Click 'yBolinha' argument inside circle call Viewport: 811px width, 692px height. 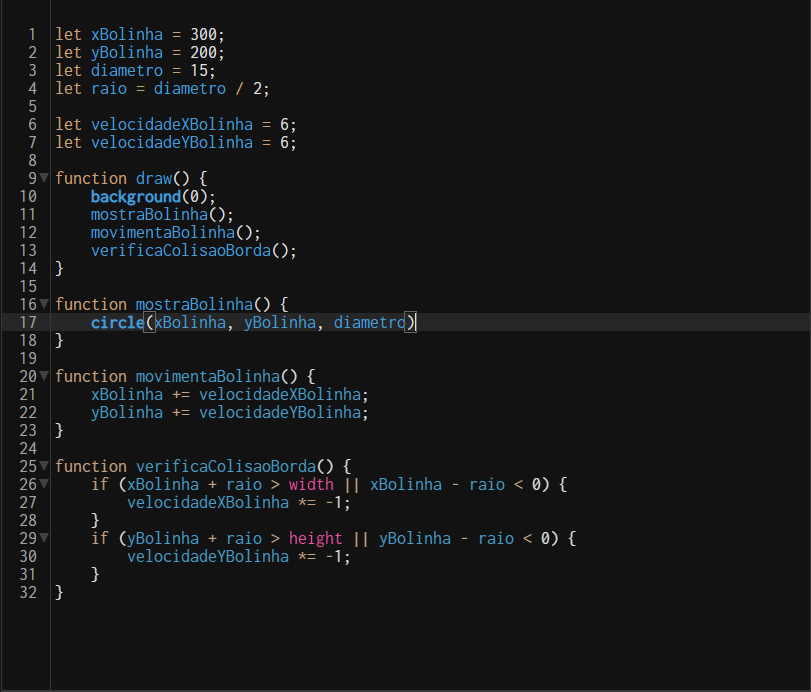pos(280,322)
